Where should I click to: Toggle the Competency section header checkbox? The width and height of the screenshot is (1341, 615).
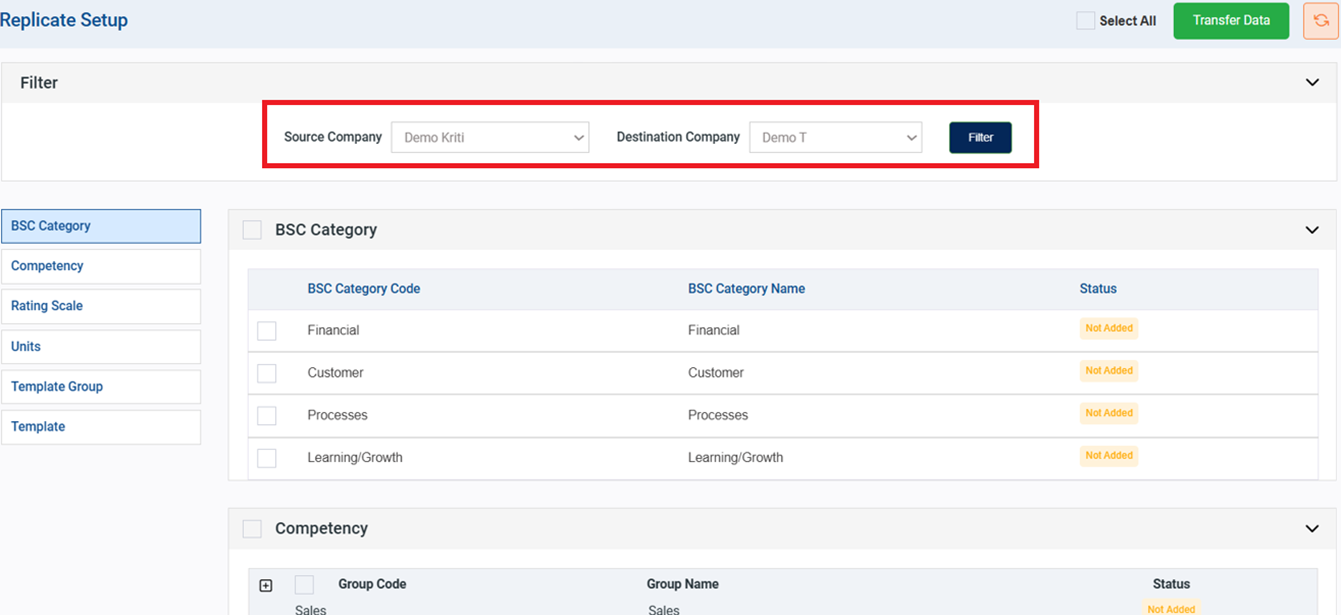[x=252, y=529]
